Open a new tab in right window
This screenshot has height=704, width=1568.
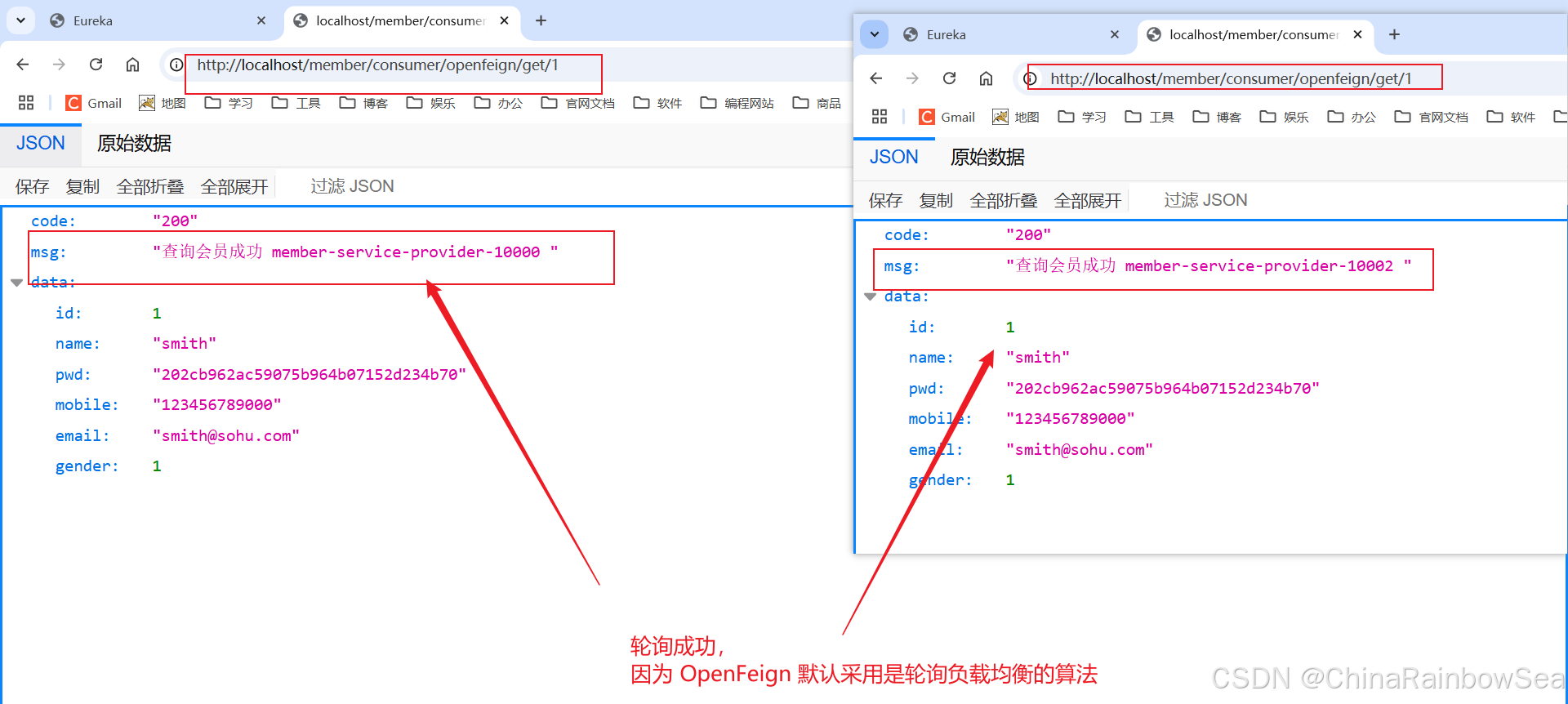click(x=1394, y=34)
